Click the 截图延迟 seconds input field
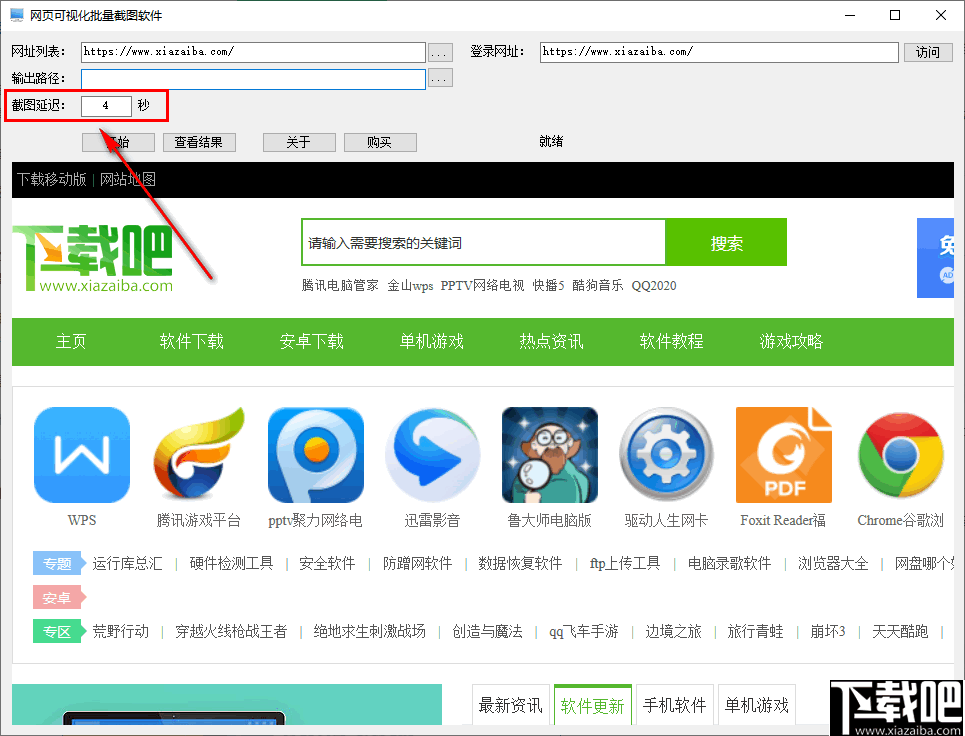This screenshot has height=736, width=965. pos(105,105)
